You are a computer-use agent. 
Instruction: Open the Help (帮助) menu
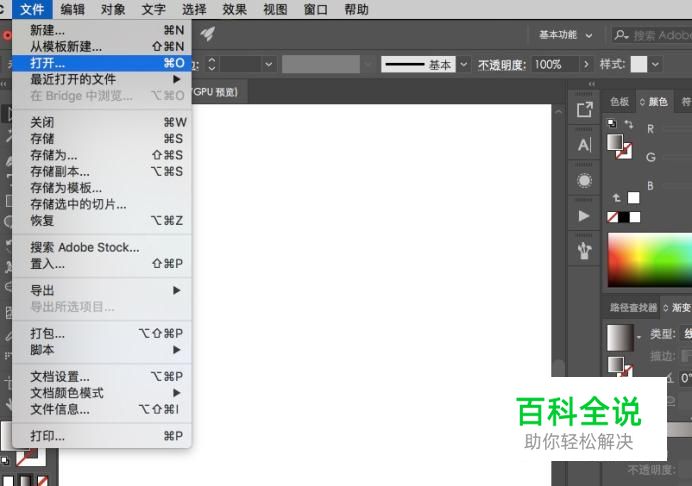tap(357, 9)
